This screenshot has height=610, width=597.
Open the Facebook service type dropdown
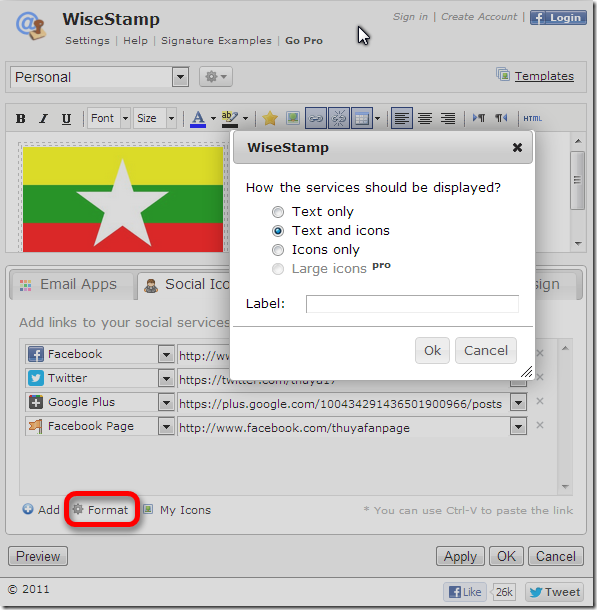point(166,354)
